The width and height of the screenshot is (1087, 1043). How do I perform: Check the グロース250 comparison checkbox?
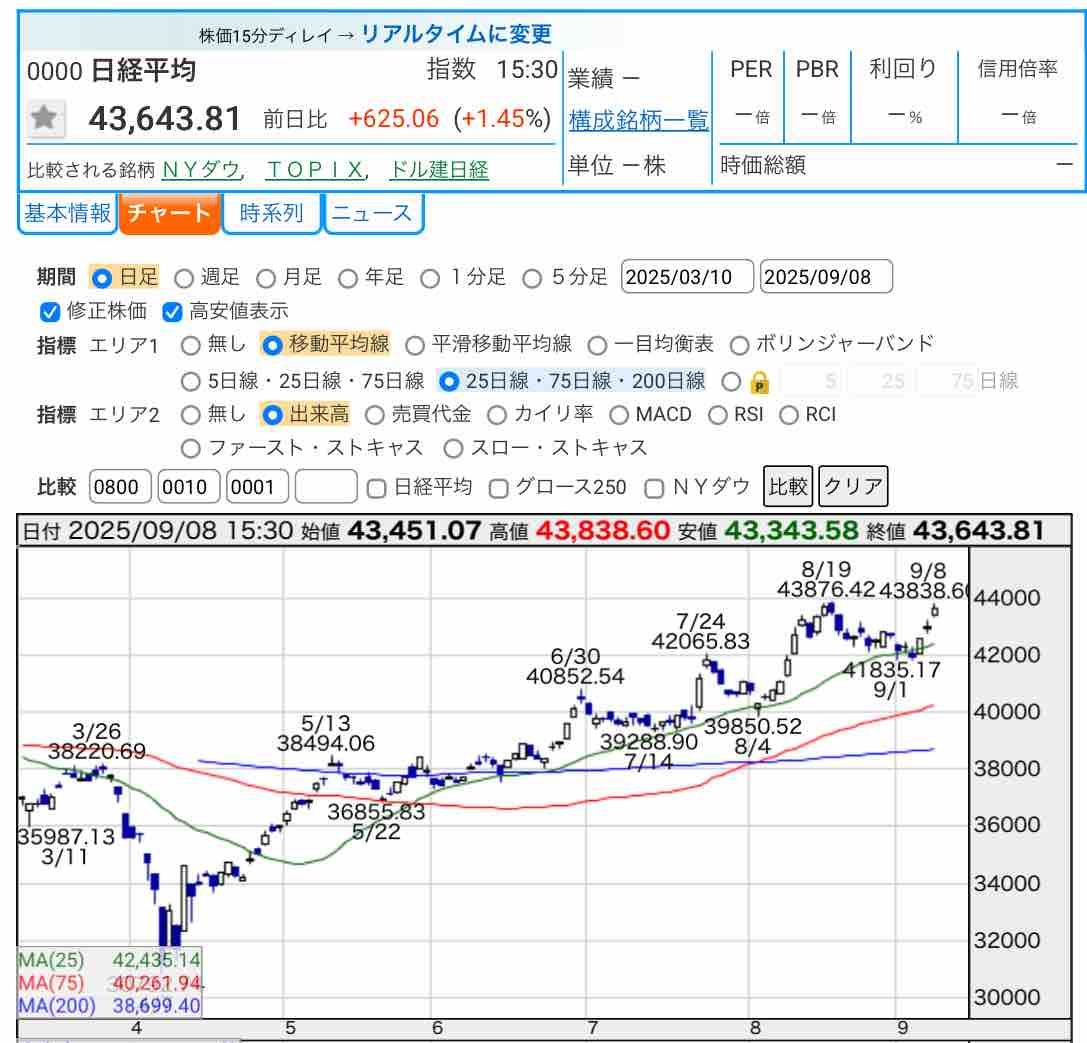[x=498, y=489]
